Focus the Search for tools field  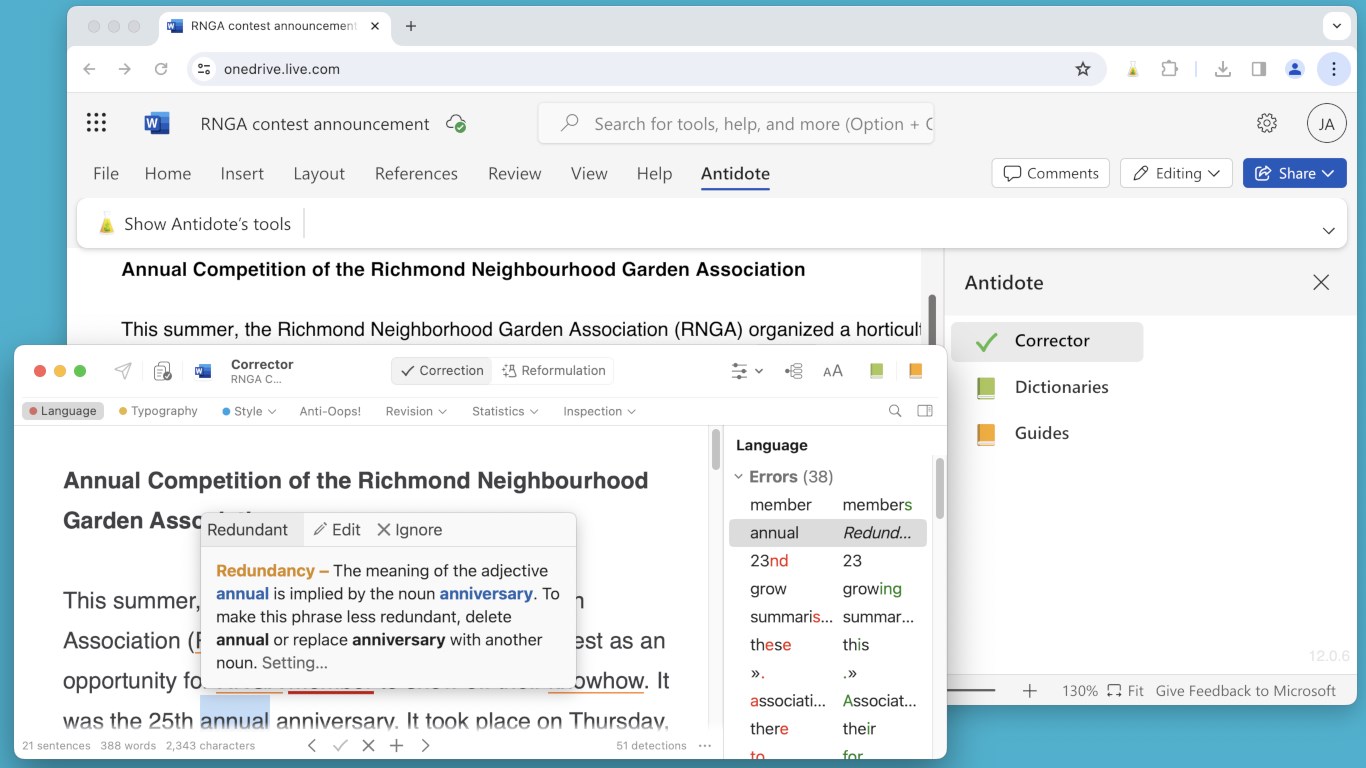click(736, 124)
